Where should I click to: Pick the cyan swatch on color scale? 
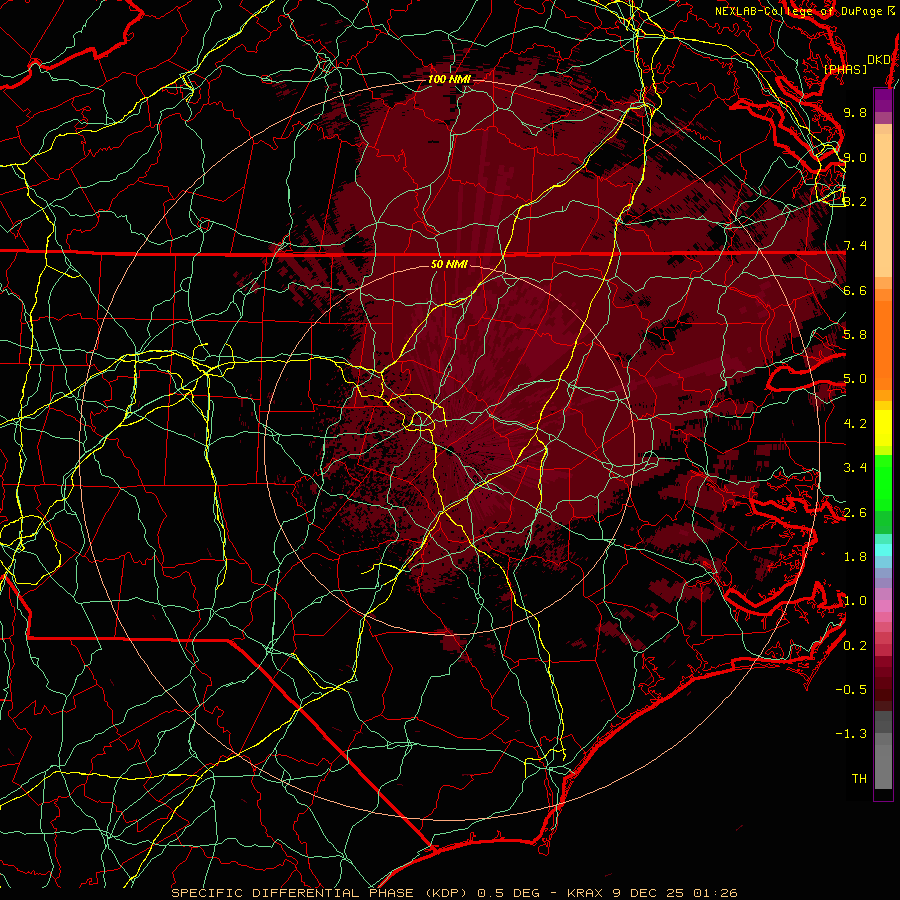883,549
